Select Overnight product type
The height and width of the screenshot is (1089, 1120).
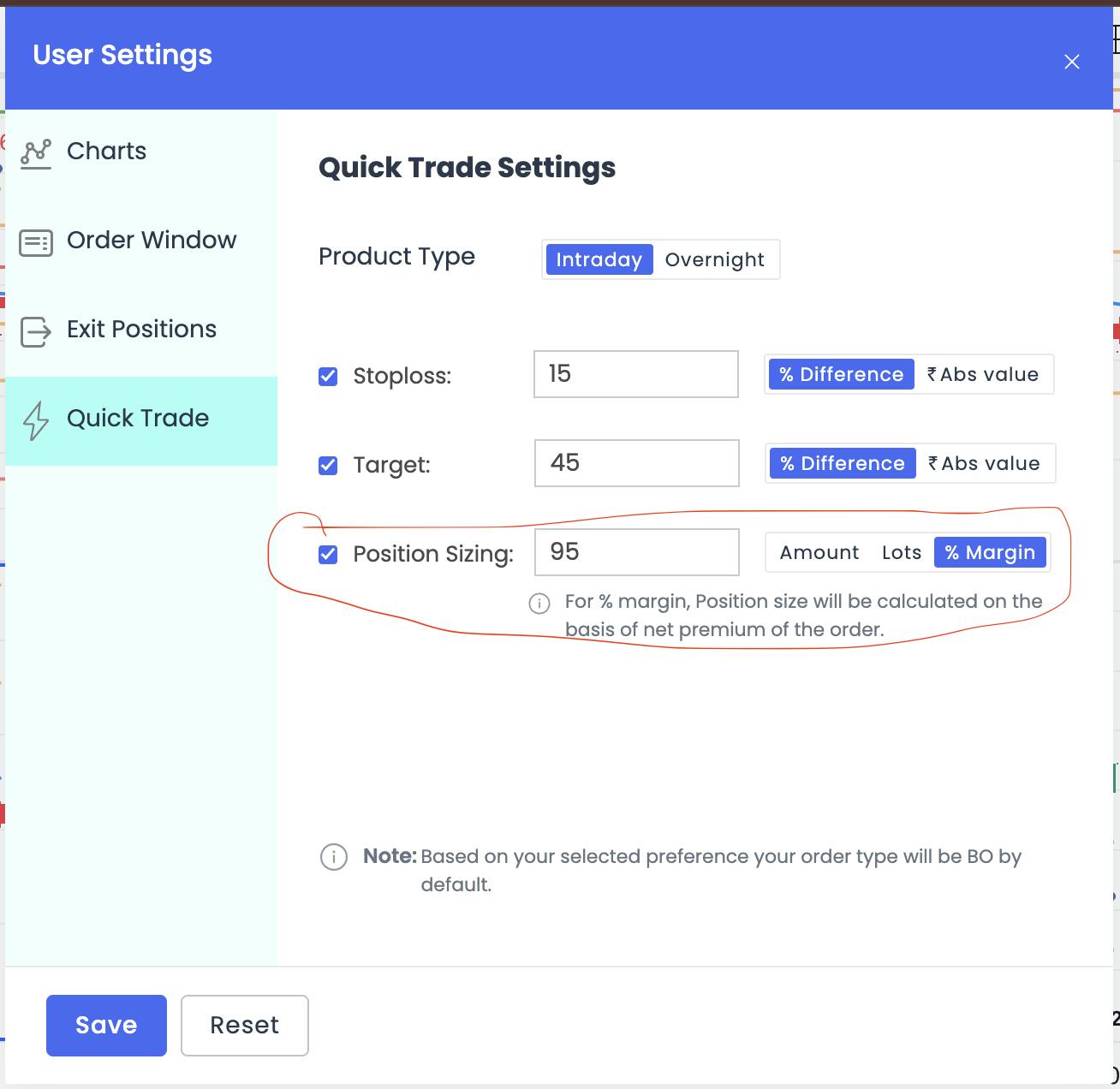(714, 260)
